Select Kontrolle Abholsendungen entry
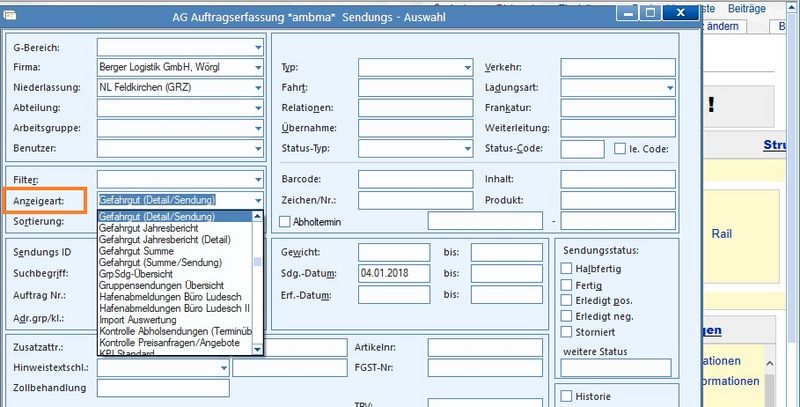800x407 pixels. coord(175,332)
